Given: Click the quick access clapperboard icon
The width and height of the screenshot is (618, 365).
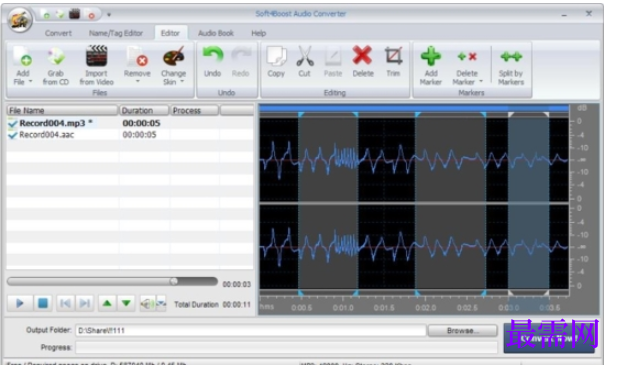Looking at the screenshot, I should click(x=74, y=15).
